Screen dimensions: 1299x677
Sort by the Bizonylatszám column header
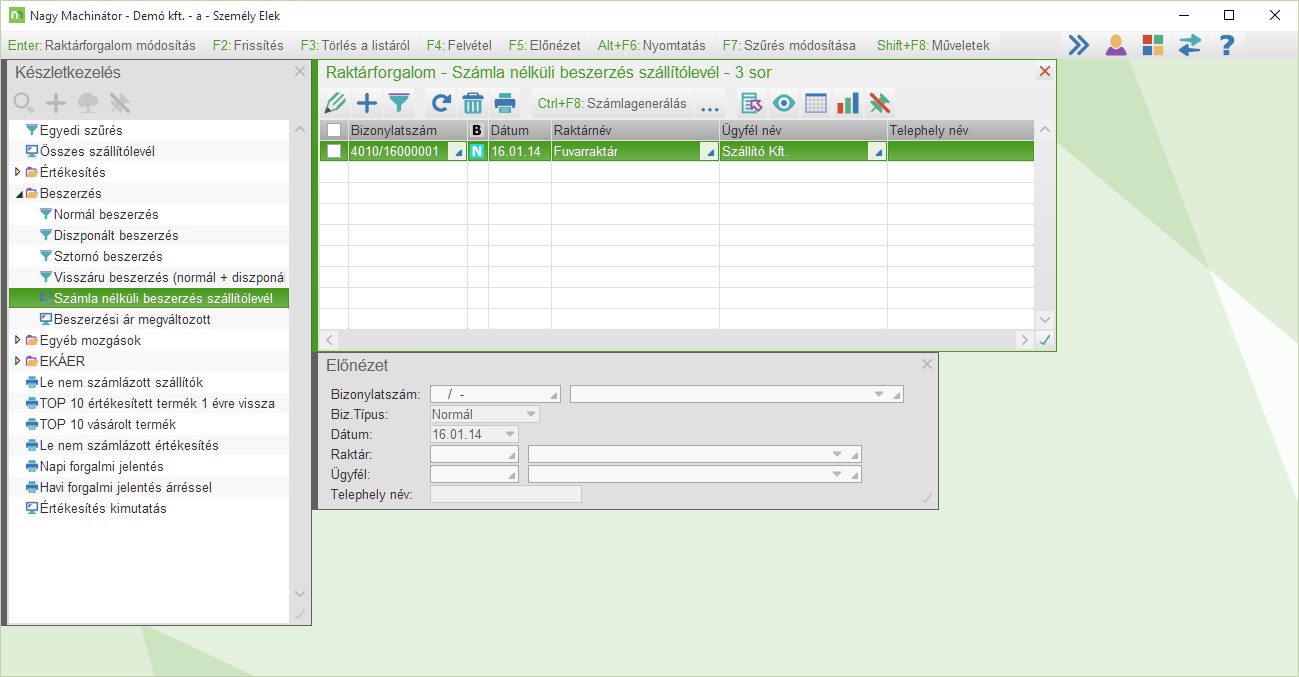[x=407, y=130]
